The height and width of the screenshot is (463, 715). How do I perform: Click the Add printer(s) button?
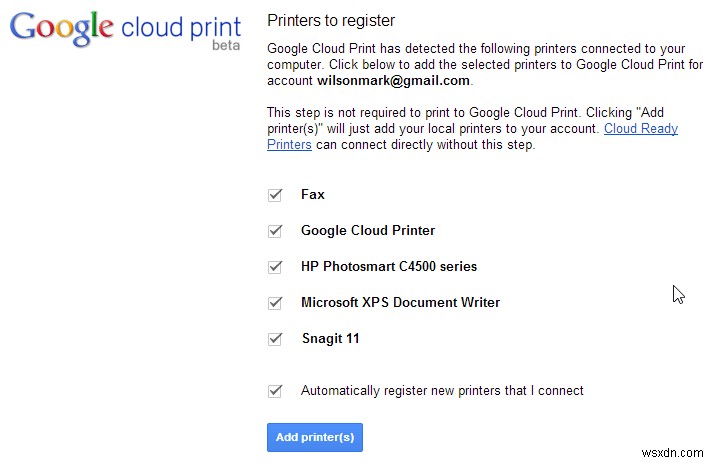tap(315, 437)
